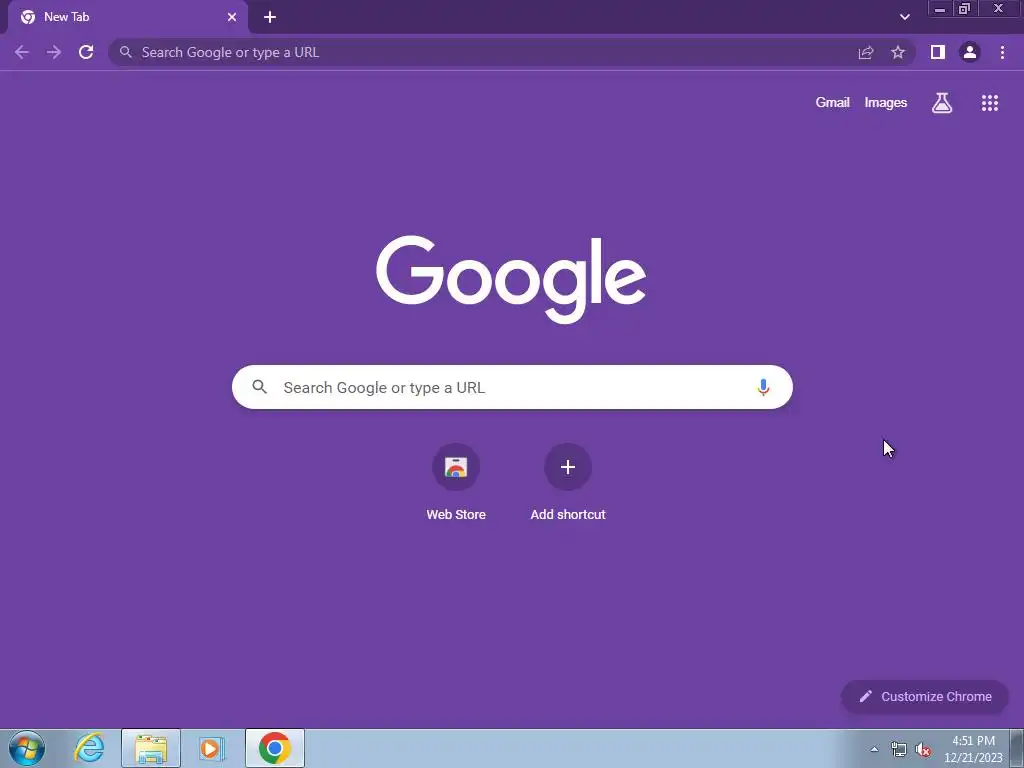Open the Web Store shortcut
This screenshot has height=768, width=1024.
456,482
